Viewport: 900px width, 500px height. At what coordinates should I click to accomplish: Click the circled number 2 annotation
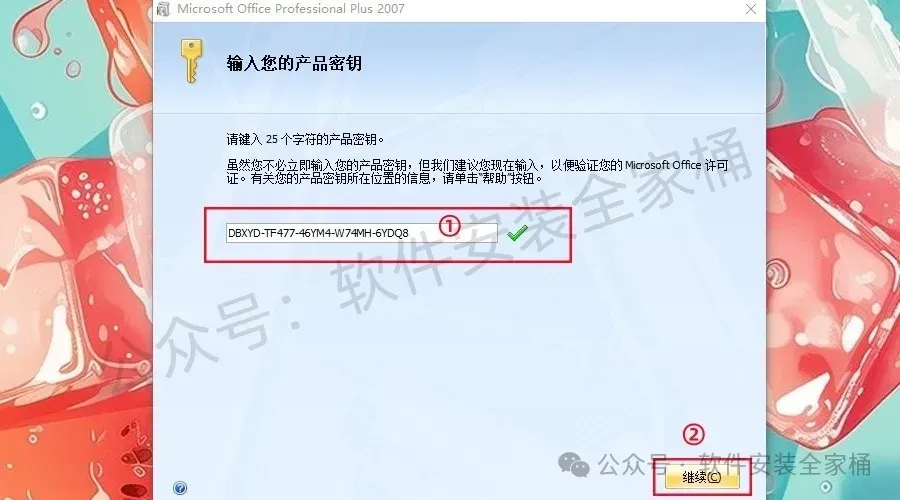click(693, 435)
